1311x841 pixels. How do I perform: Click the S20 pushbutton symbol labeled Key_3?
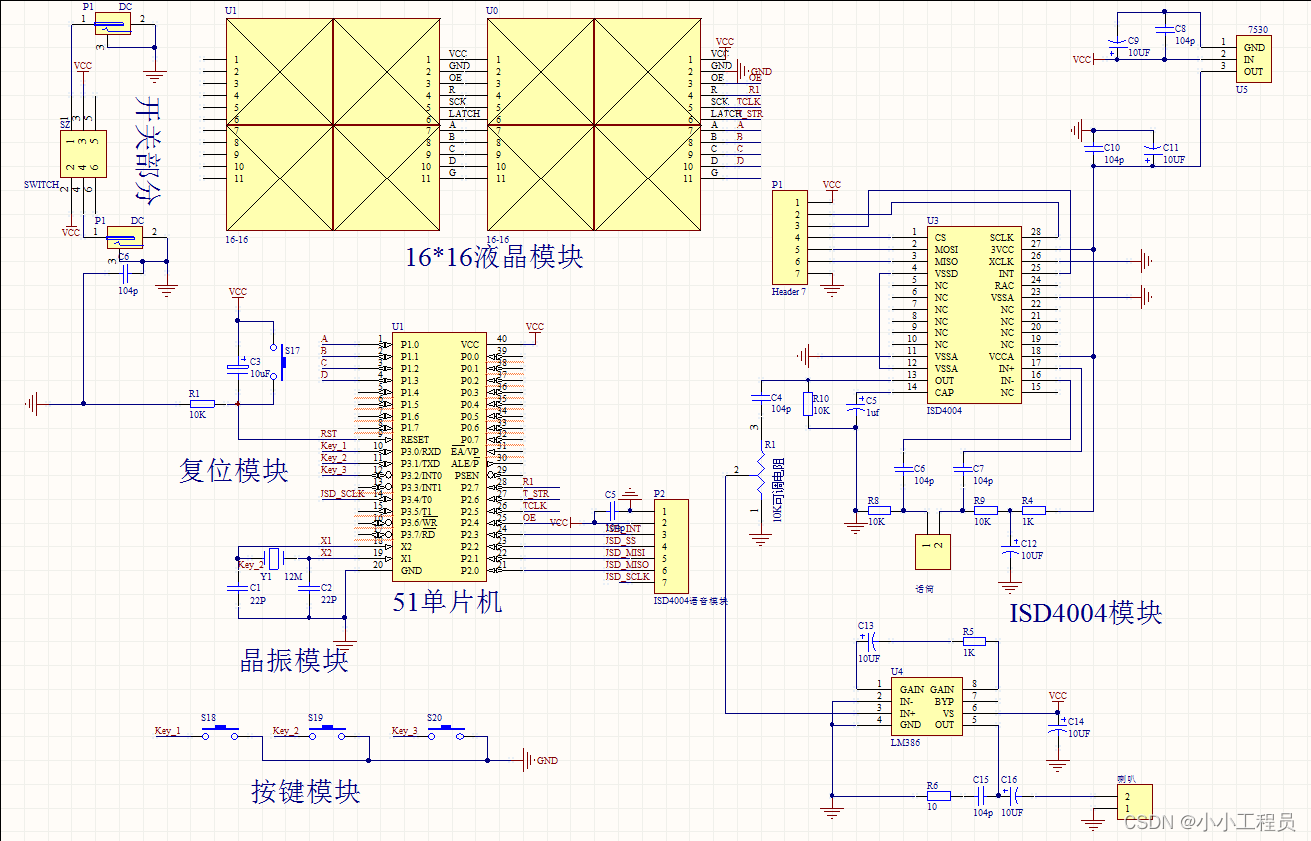(446, 731)
